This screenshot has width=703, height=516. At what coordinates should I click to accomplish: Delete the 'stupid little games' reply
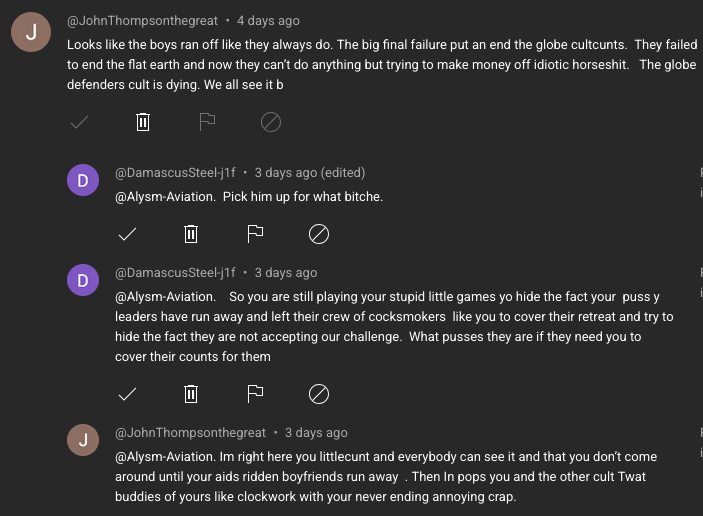coord(191,394)
